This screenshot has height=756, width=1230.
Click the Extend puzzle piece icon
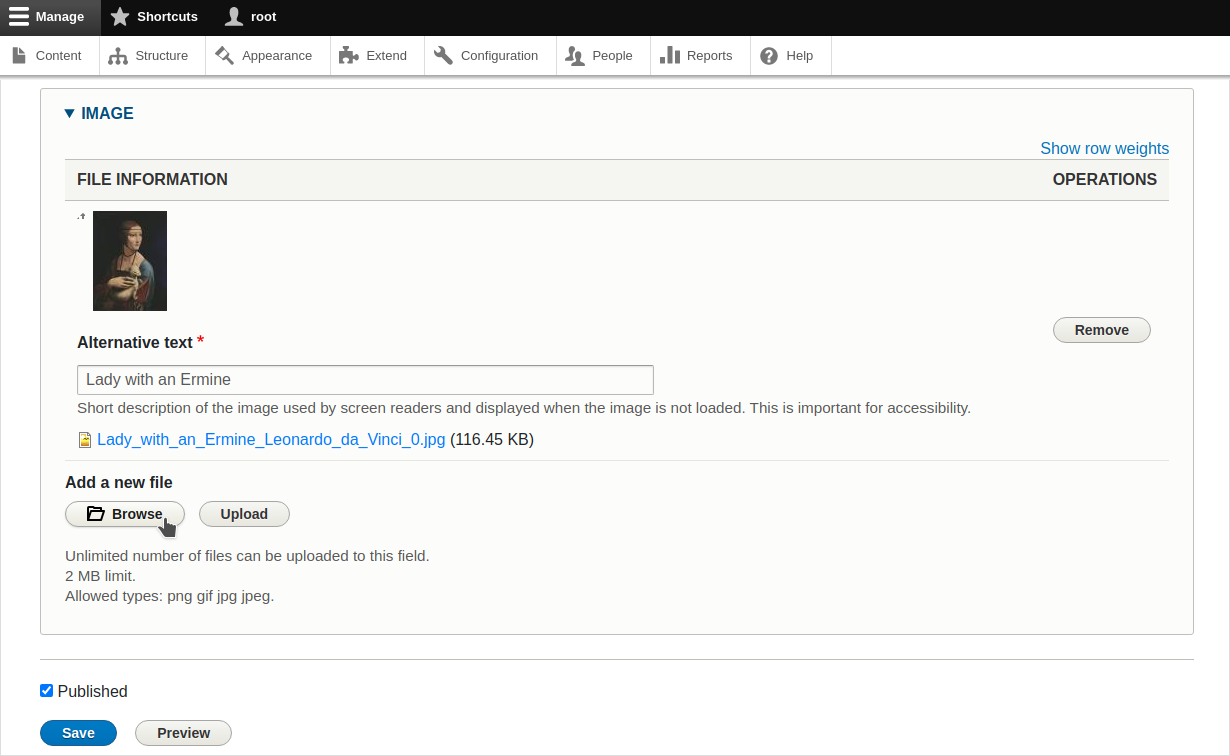[348, 55]
